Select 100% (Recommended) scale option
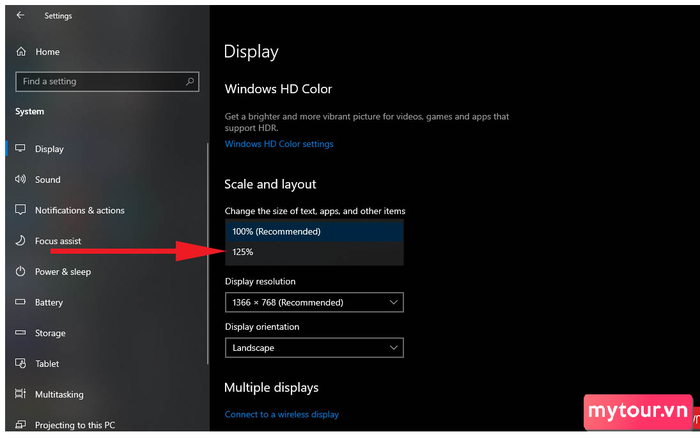 (x=314, y=231)
